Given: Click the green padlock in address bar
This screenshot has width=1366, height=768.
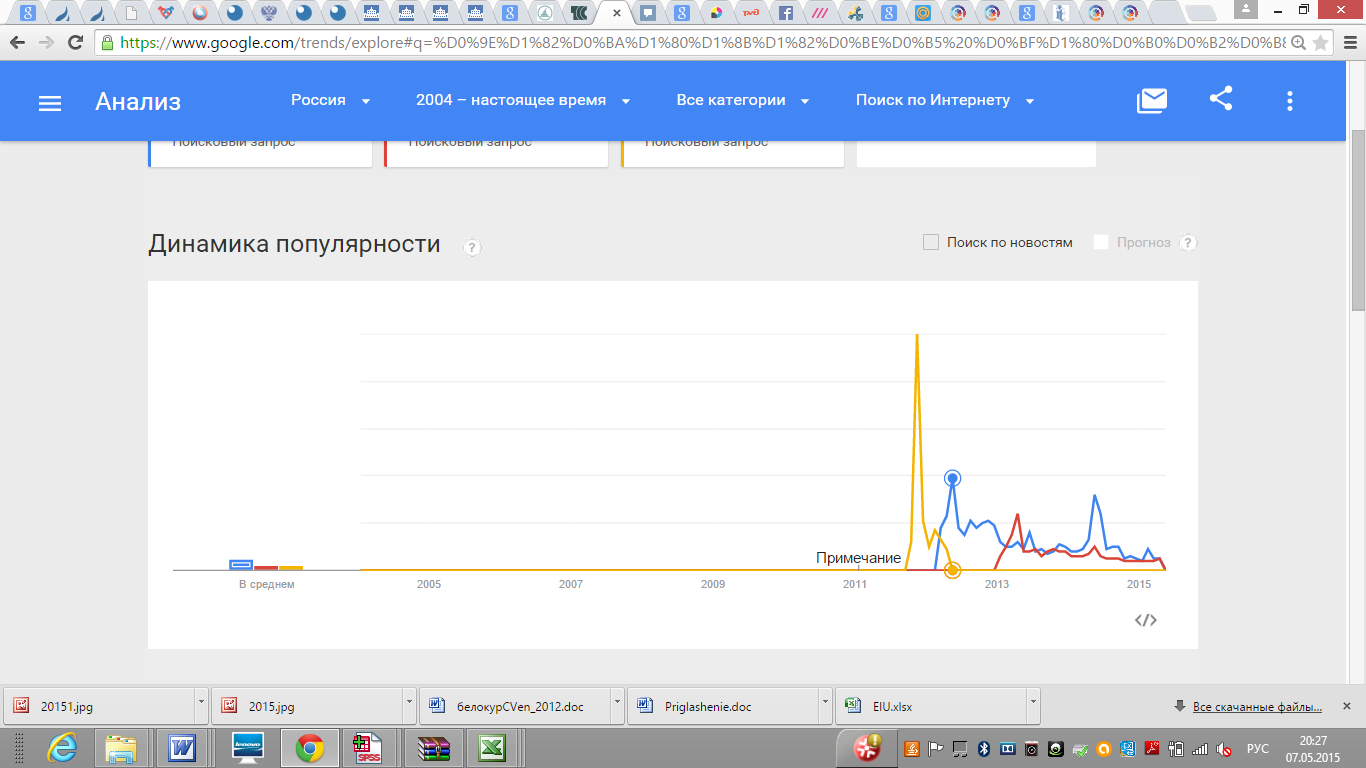Looking at the screenshot, I should tap(107, 43).
